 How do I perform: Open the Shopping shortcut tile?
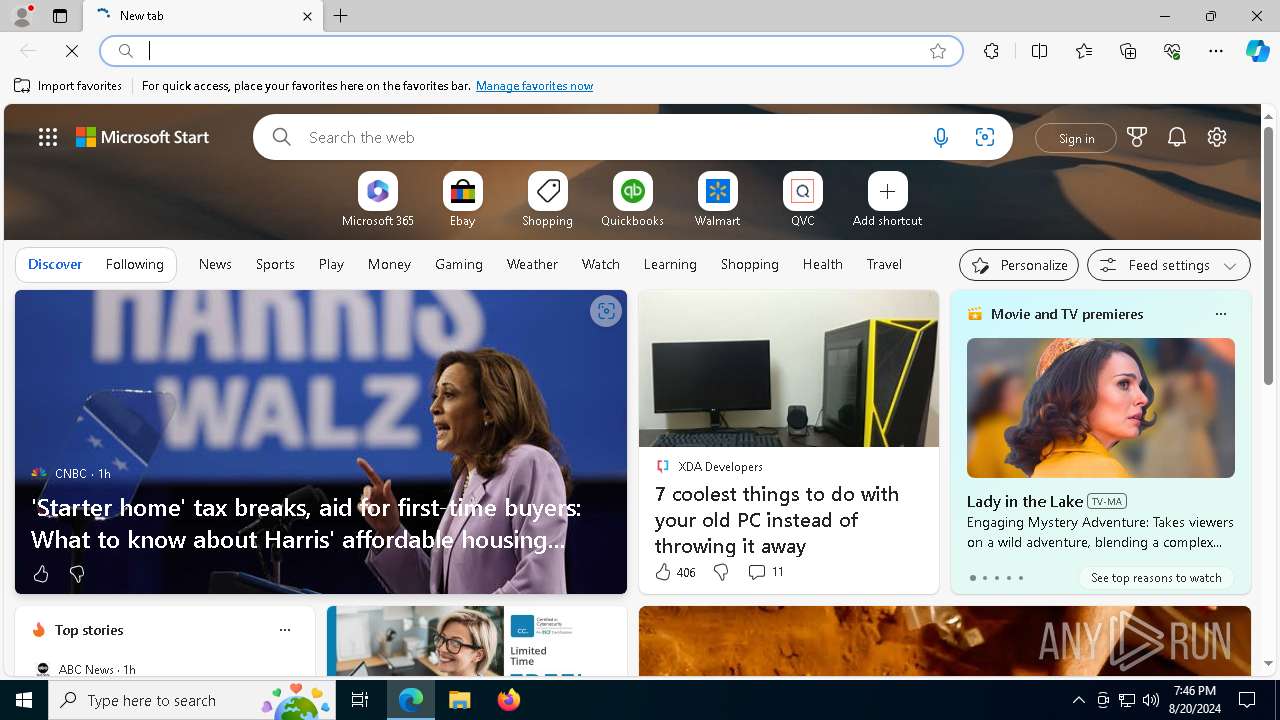[548, 200]
